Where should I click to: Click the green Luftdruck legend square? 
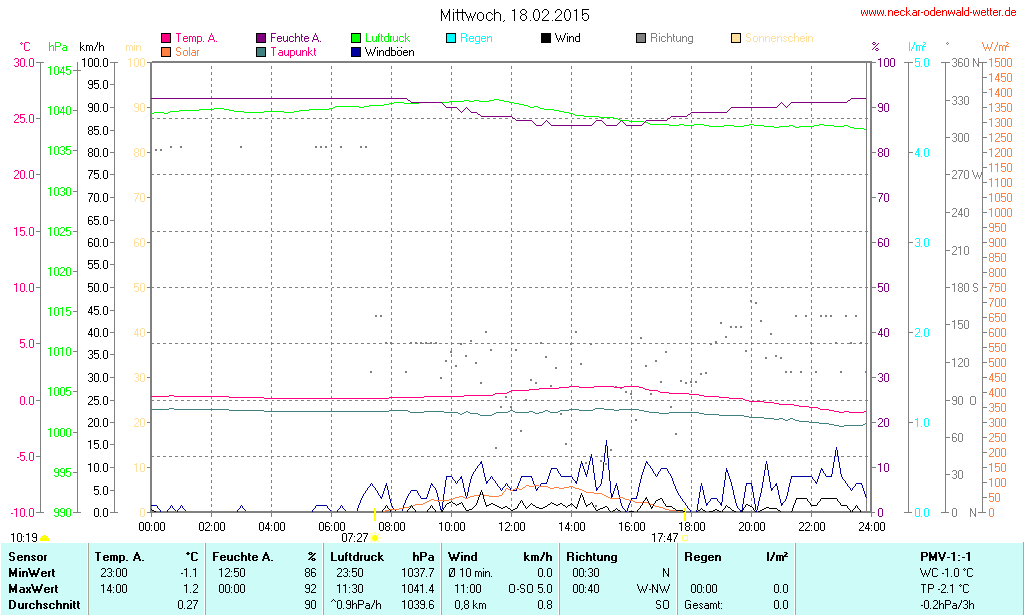[x=356, y=39]
